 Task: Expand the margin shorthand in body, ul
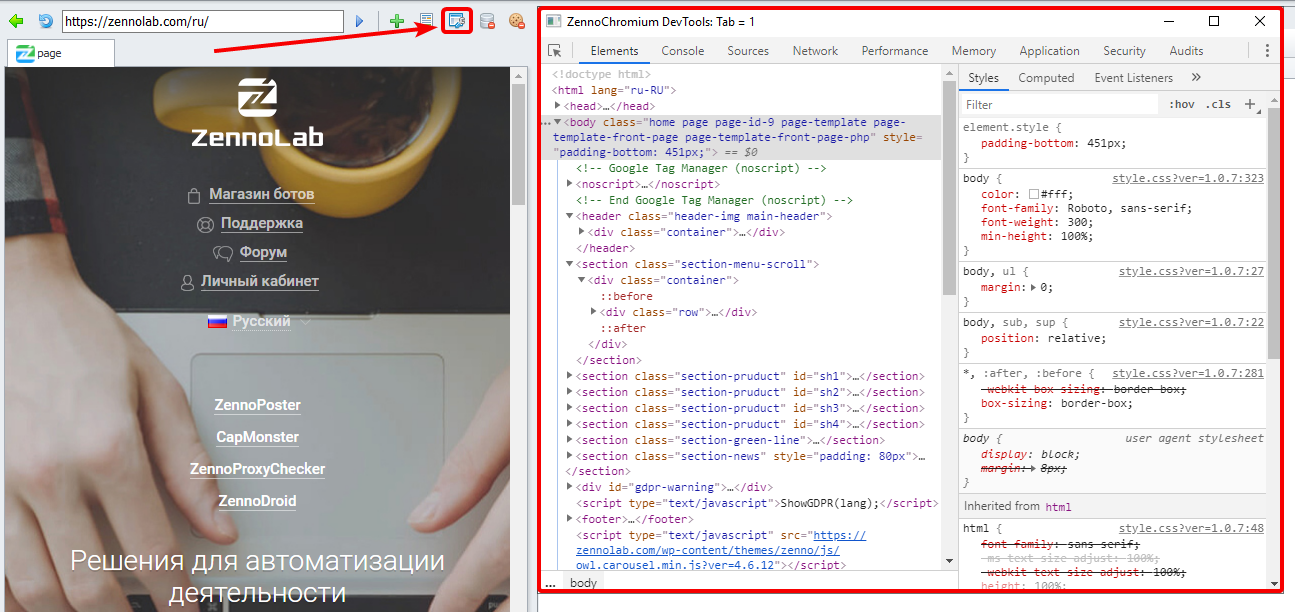[x=1034, y=287]
